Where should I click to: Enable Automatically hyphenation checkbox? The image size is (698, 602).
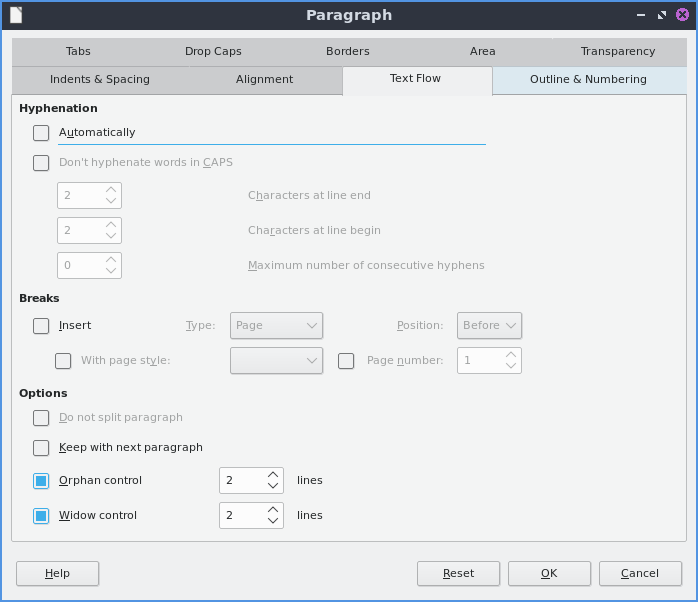point(41,132)
